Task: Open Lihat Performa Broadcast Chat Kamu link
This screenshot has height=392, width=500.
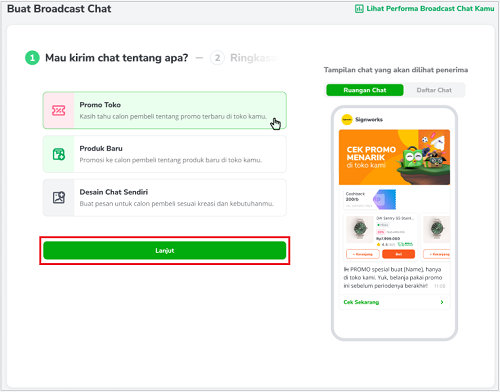Action: click(430, 9)
